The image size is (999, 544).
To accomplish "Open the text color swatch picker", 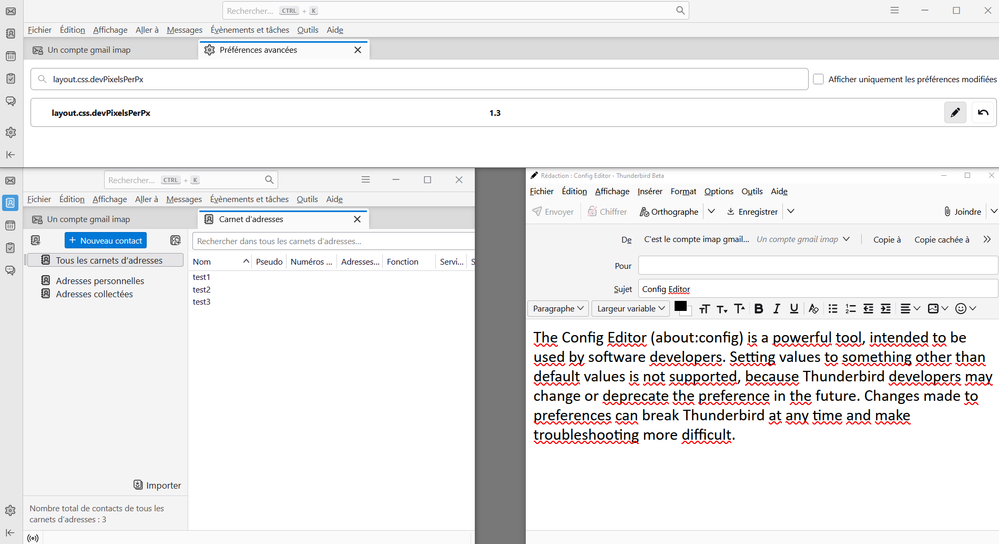I will (682, 307).
